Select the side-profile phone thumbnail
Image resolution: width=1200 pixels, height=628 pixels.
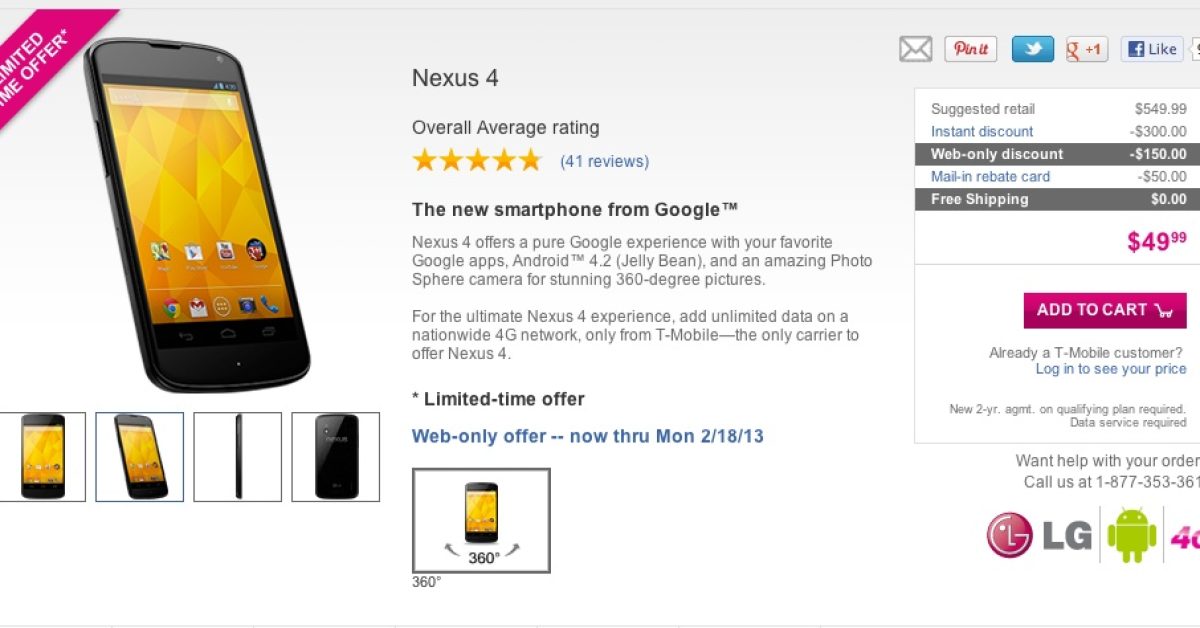[237, 457]
